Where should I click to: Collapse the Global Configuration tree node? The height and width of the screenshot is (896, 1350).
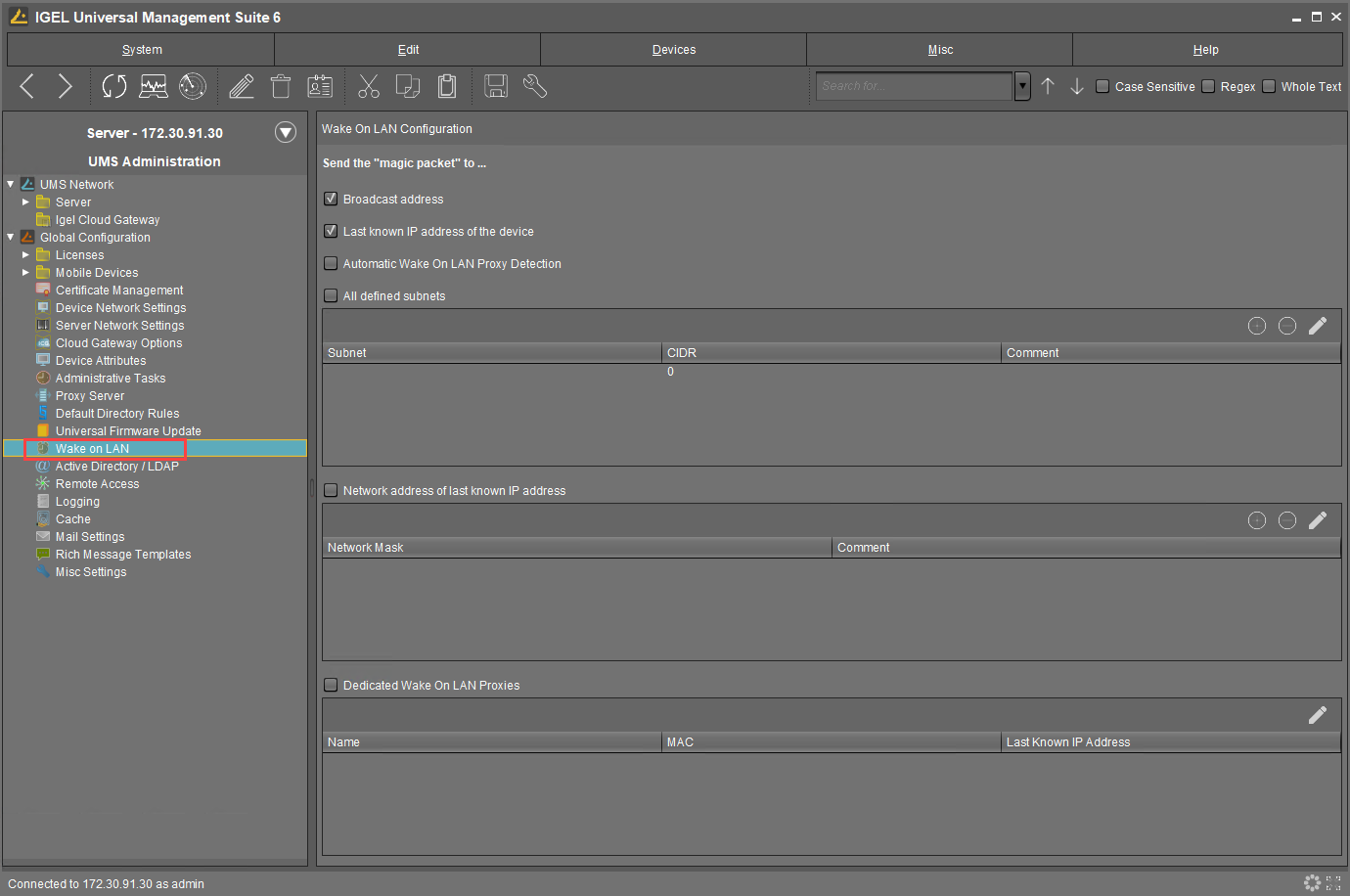point(11,238)
